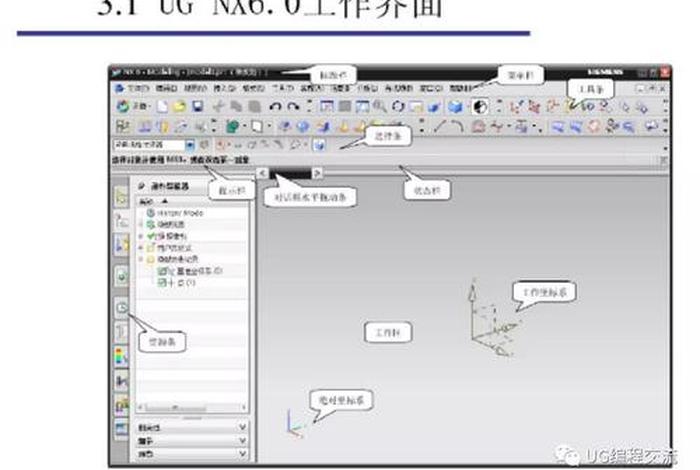Click right arrow of the dialog rail strip
Screen dimensions: 700x470
pos(317,173)
